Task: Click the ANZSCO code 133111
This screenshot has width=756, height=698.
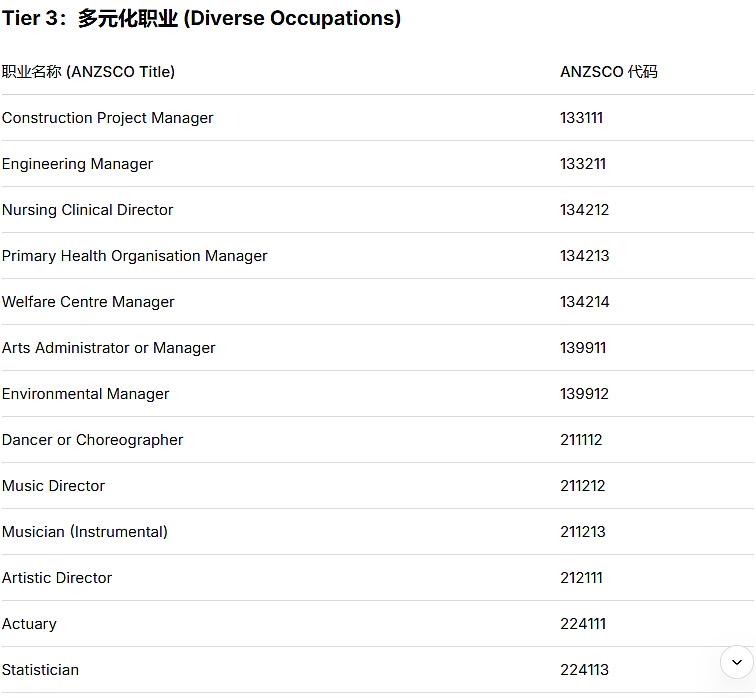Action: 581,118
